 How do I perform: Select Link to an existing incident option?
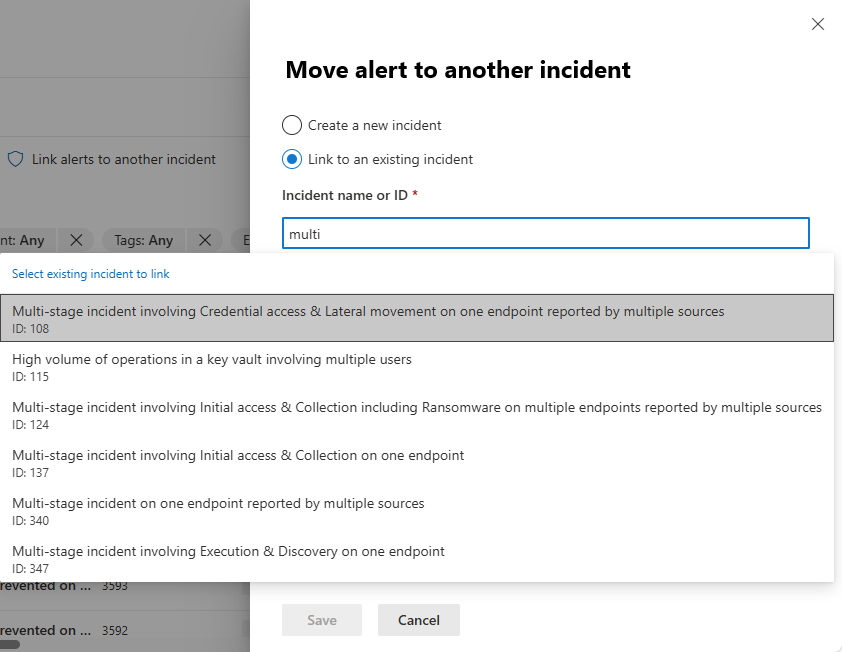pyautogui.click(x=292, y=159)
